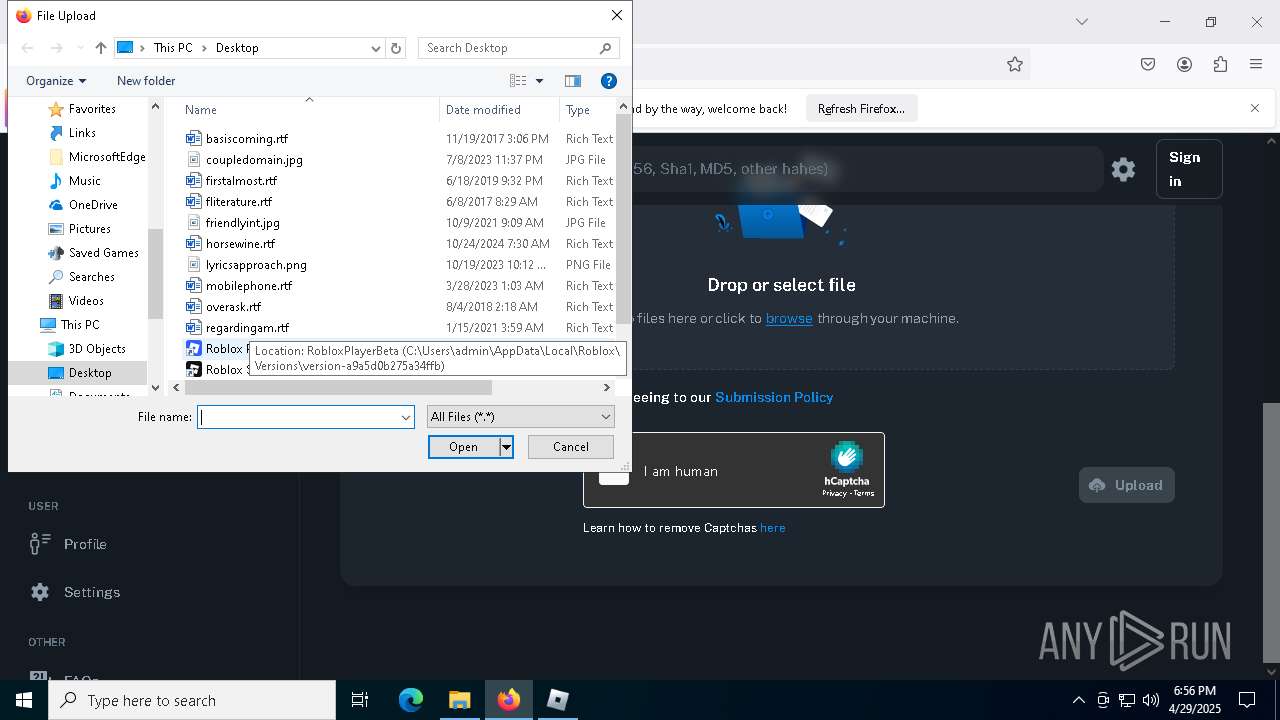Screen dimensions: 1280x720
Task: Select friendlyint.jpg file
Action: [x=242, y=223]
